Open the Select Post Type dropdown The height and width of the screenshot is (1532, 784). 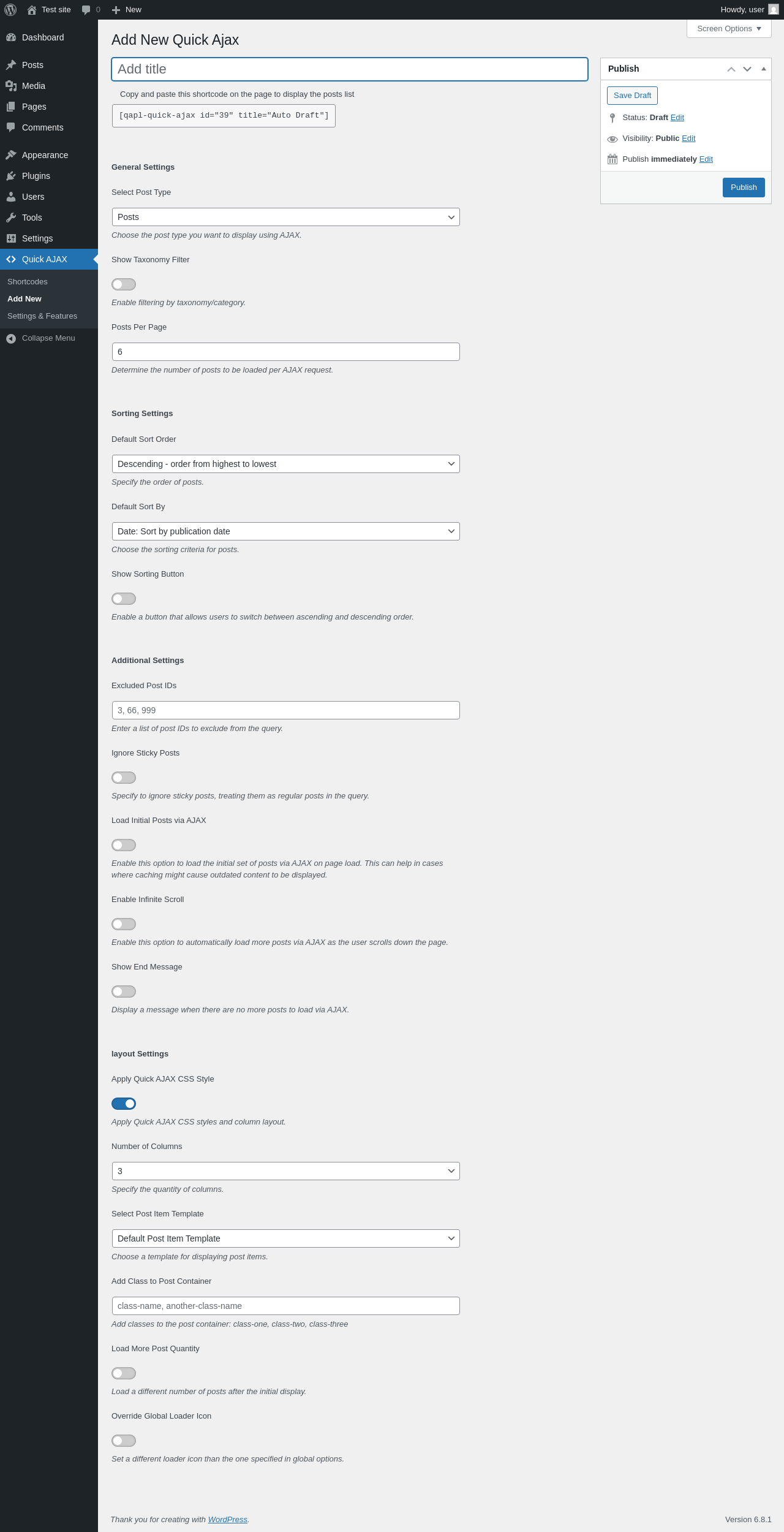coord(286,217)
